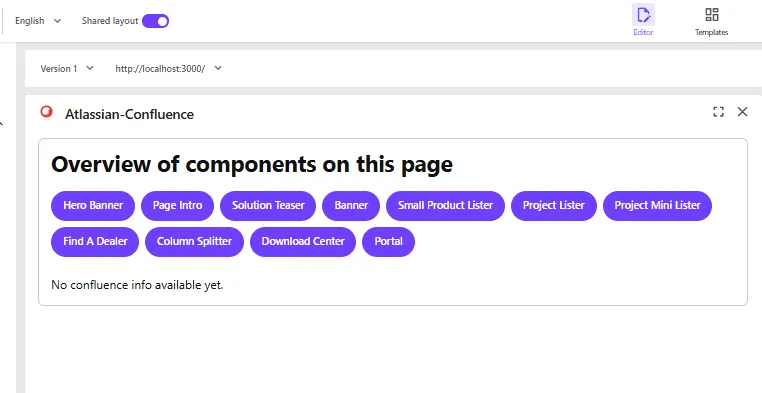Toggle the Shared layout switch
The height and width of the screenshot is (393, 762).
point(156,21)
